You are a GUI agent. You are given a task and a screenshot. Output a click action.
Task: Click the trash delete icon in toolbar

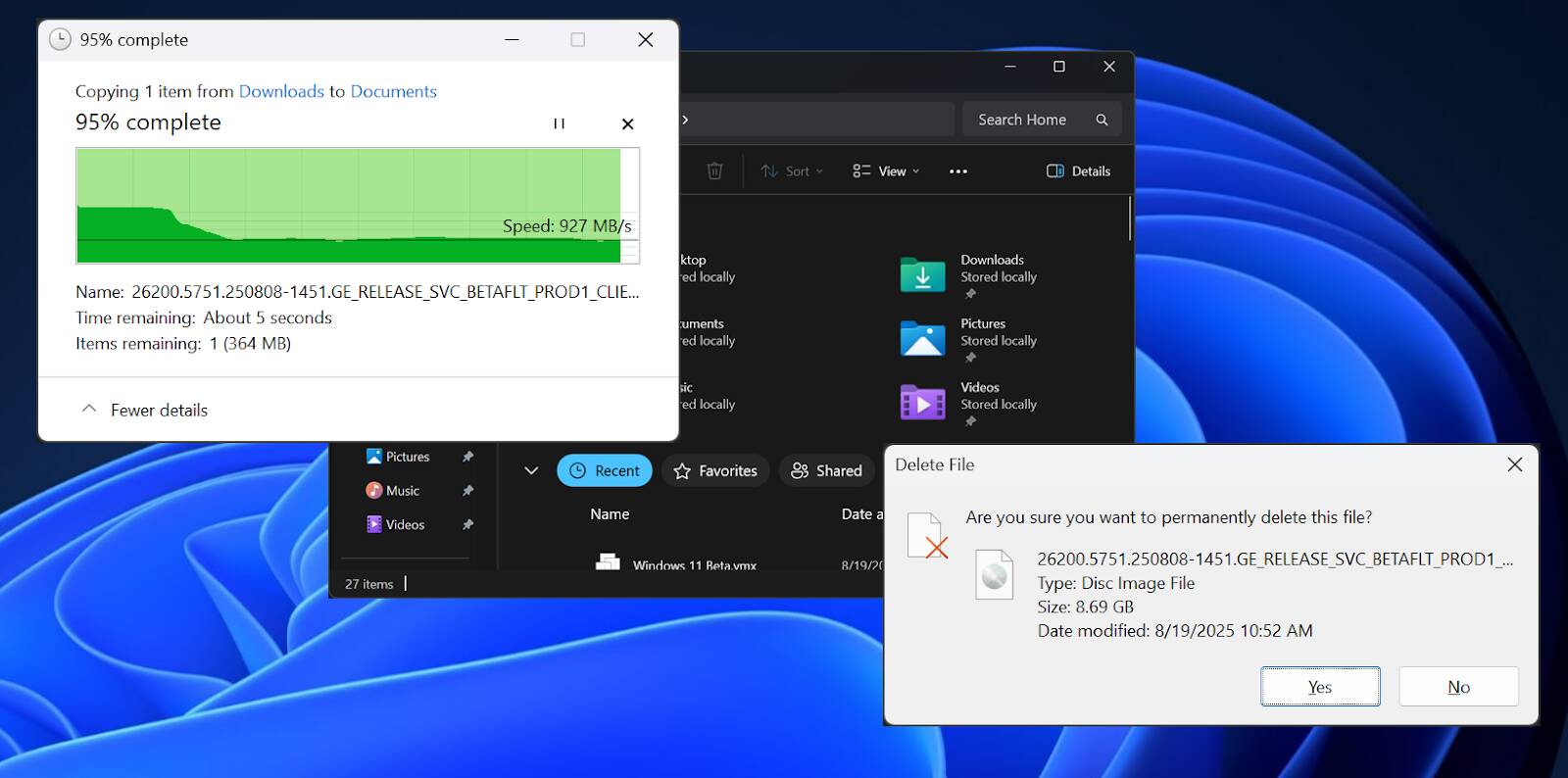[x=714, y=171]
